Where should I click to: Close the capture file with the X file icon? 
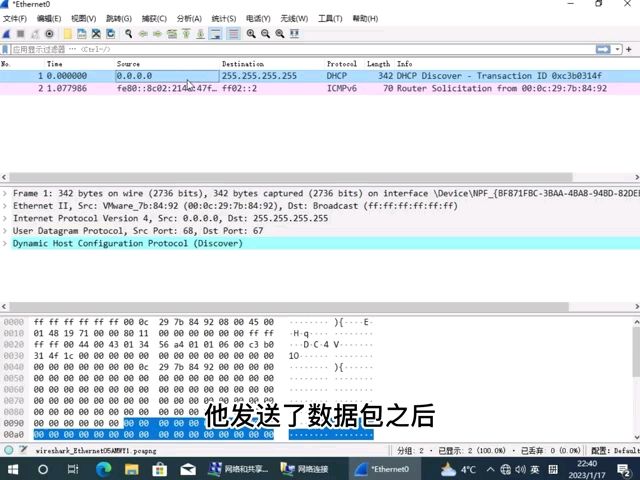pos(96,34)
